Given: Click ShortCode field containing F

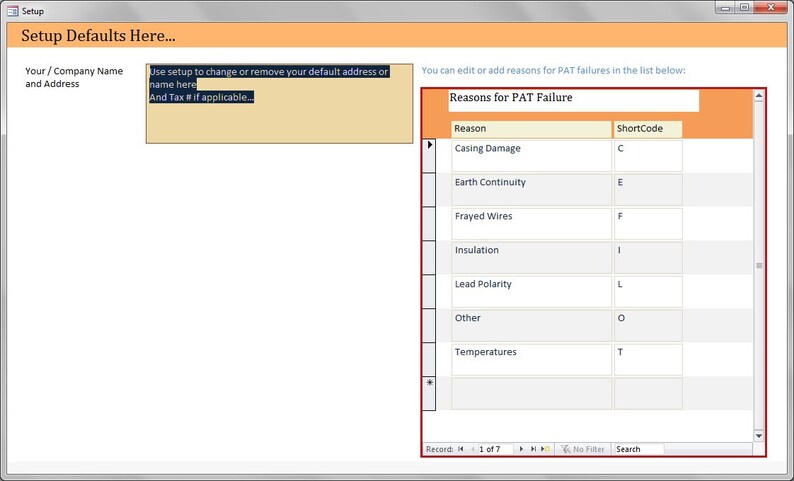Looking at the screenshot, I should [x=648, y=224].
